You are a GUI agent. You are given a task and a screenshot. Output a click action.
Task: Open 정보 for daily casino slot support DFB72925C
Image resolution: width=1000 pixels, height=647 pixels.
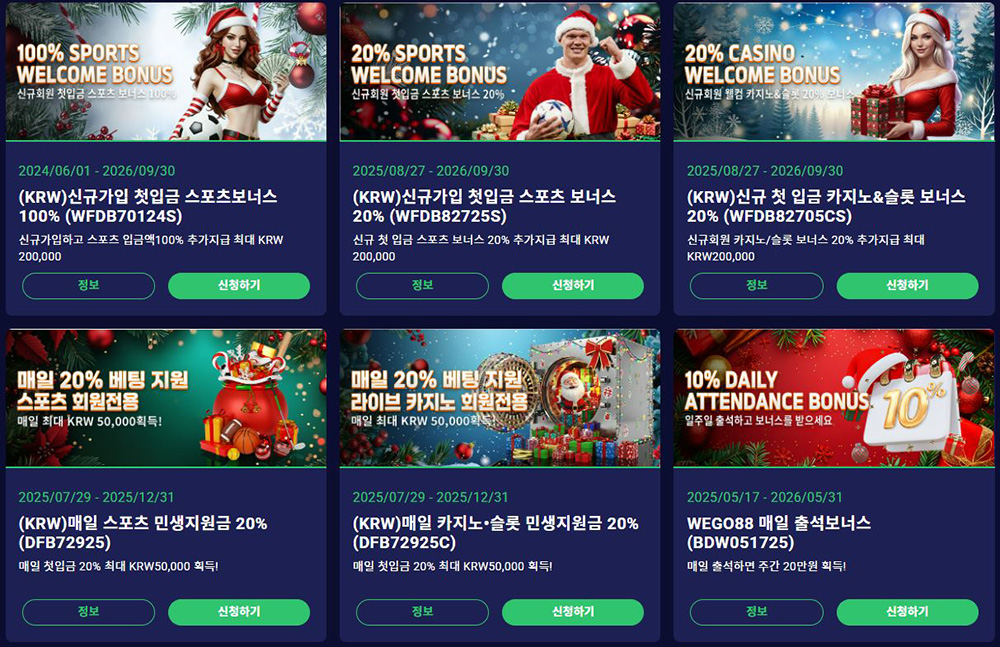coord(422,613)
